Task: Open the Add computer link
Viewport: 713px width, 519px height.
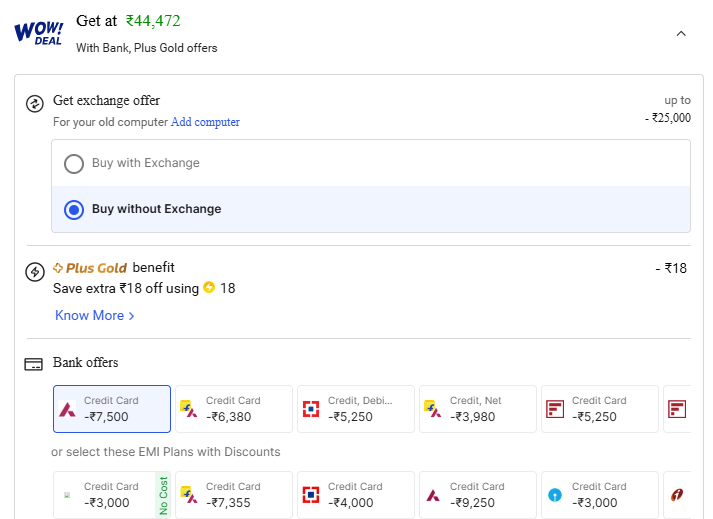Action: coord(205,122)
